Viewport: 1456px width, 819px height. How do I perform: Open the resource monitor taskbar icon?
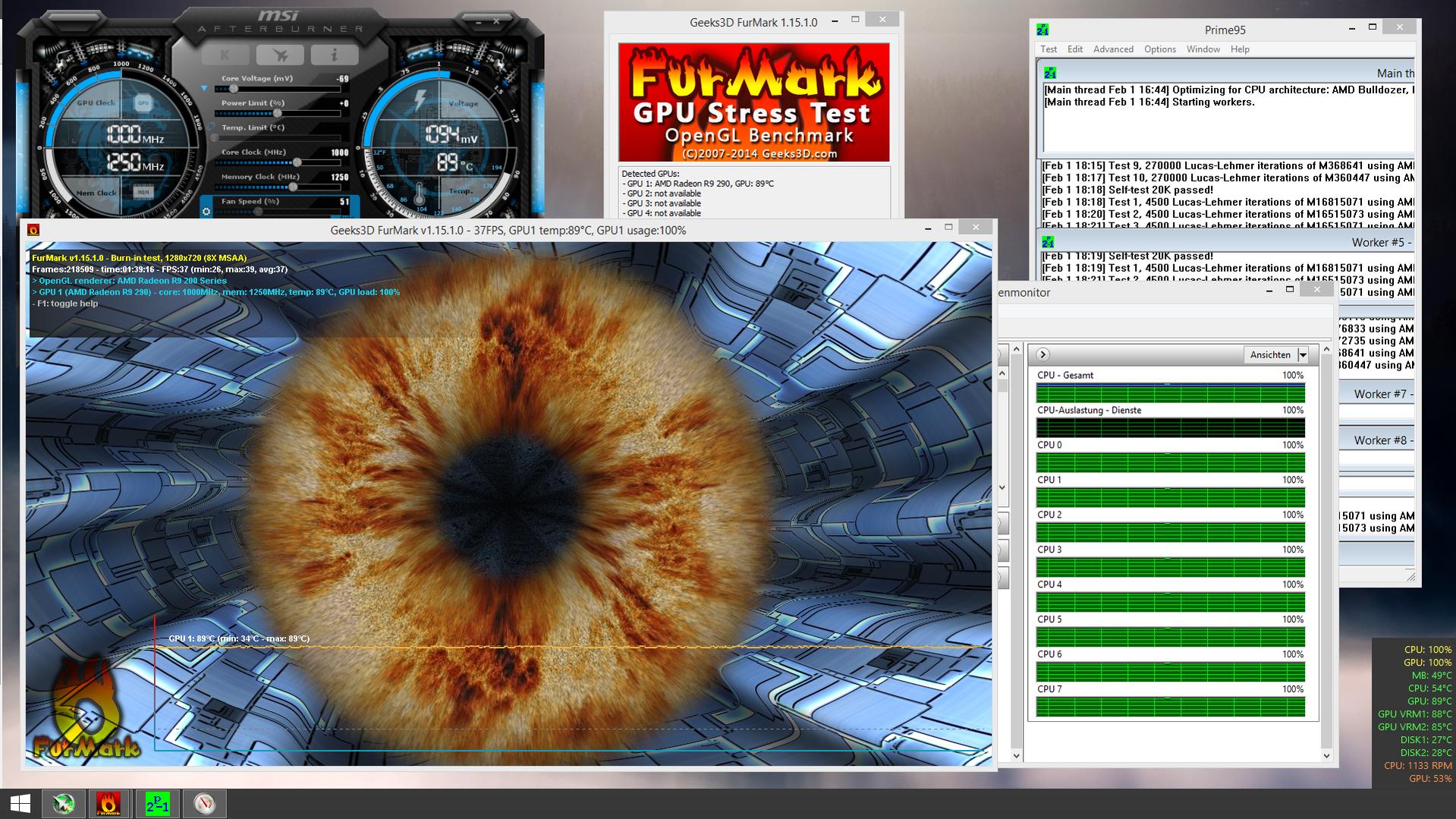click(x=205, y=804)
